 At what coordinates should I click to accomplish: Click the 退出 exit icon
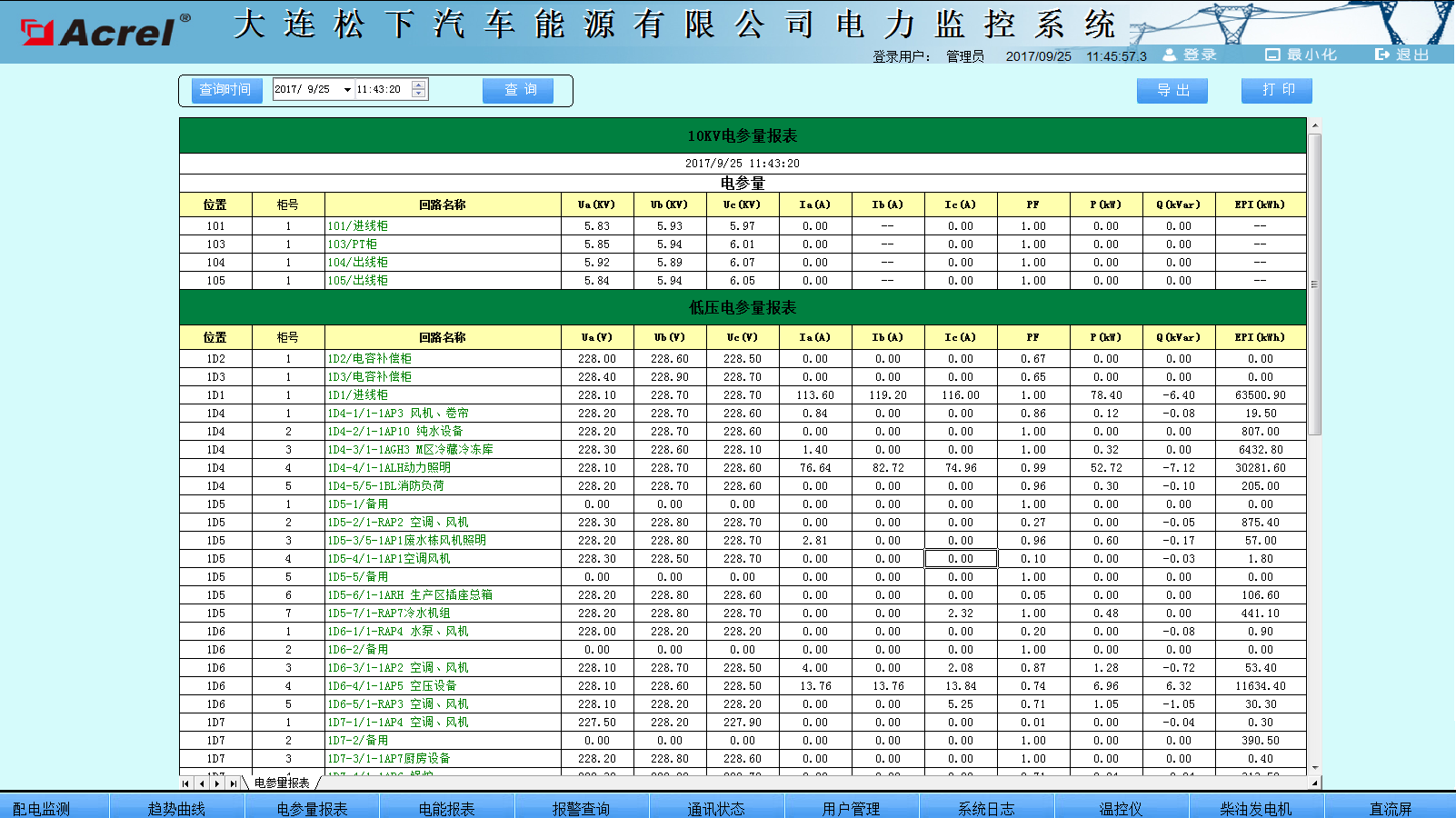point(1382,55)
